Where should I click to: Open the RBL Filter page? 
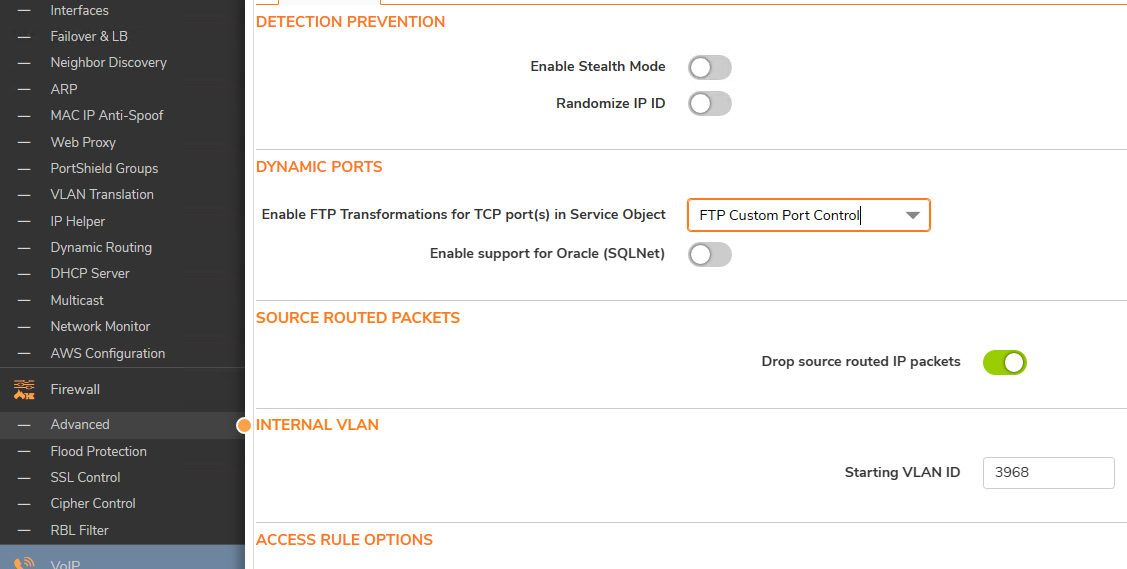79,531
